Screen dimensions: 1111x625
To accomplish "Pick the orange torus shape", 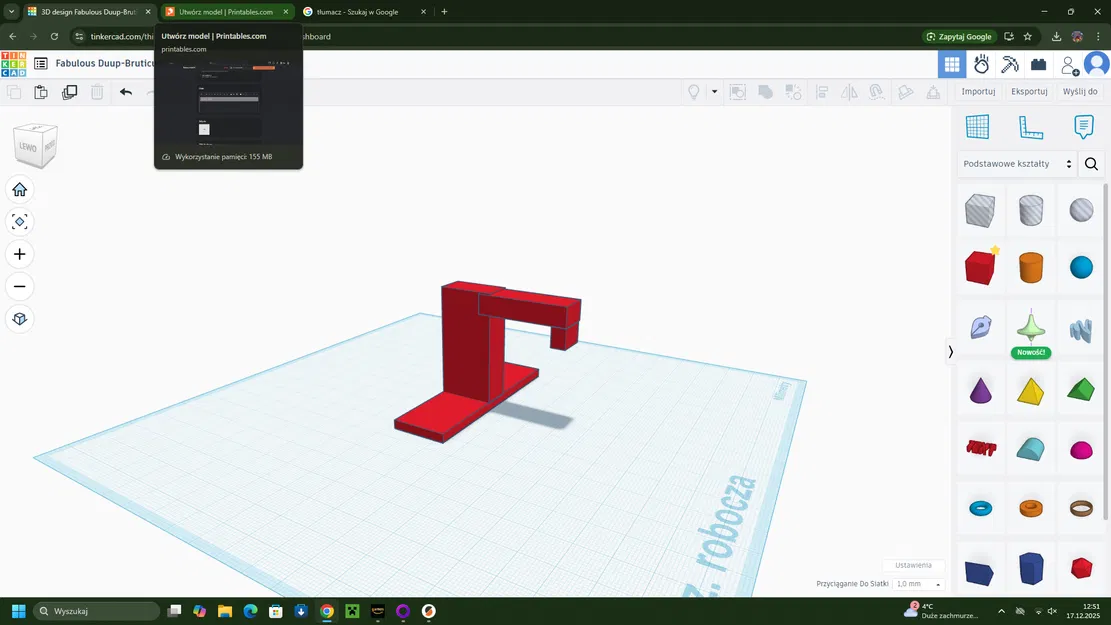I will [x=1031, y=508].
